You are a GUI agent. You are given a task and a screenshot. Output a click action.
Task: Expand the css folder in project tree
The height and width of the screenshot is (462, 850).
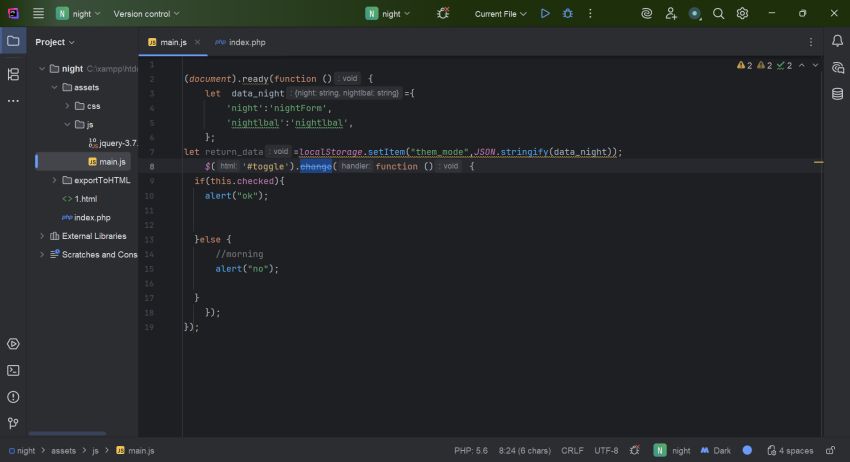coord(67,106)
